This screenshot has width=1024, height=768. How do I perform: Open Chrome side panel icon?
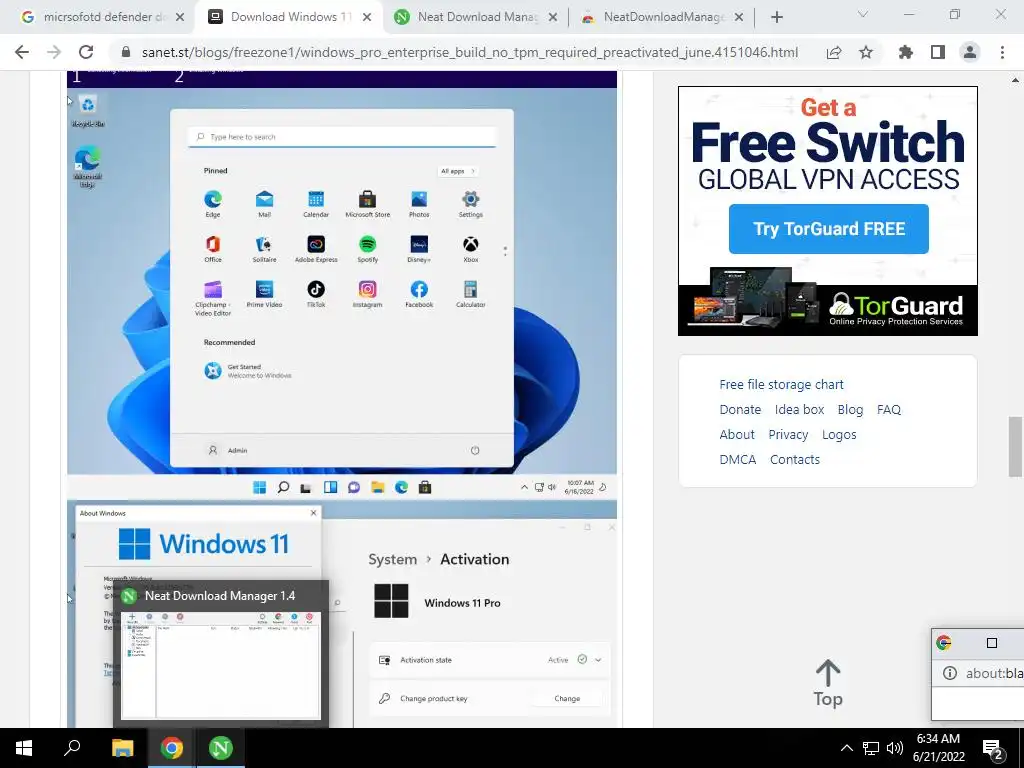click(938, 52)
